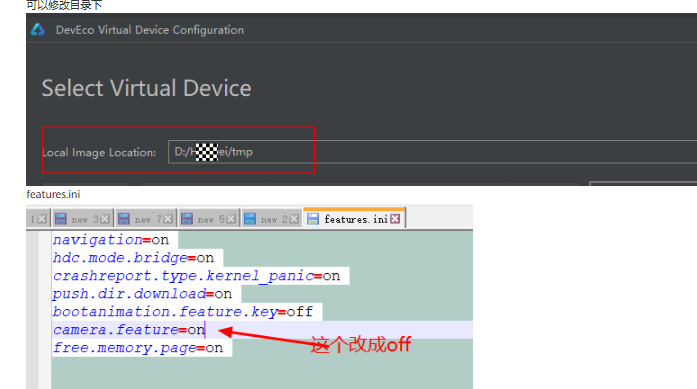Click the 'bootanimation.feature.key=off' line
Viewport: 697px width, 389px height.
(x=183, y=312)
